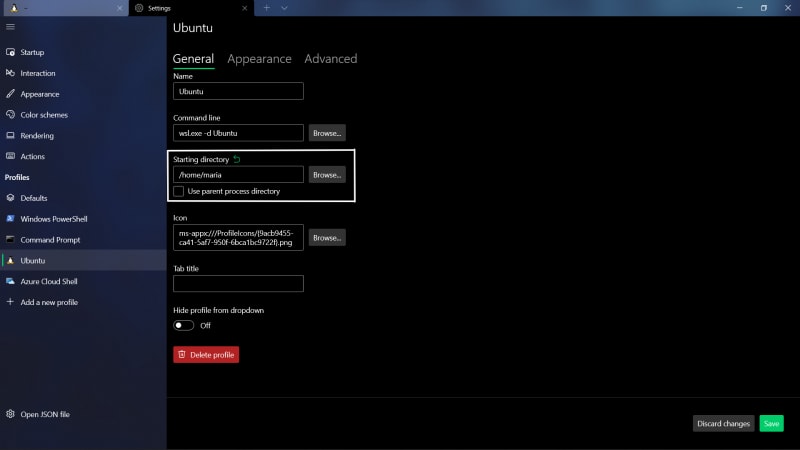Click the Rendering monitor icon
Viewport: 800px width, 450px height.
10,135
